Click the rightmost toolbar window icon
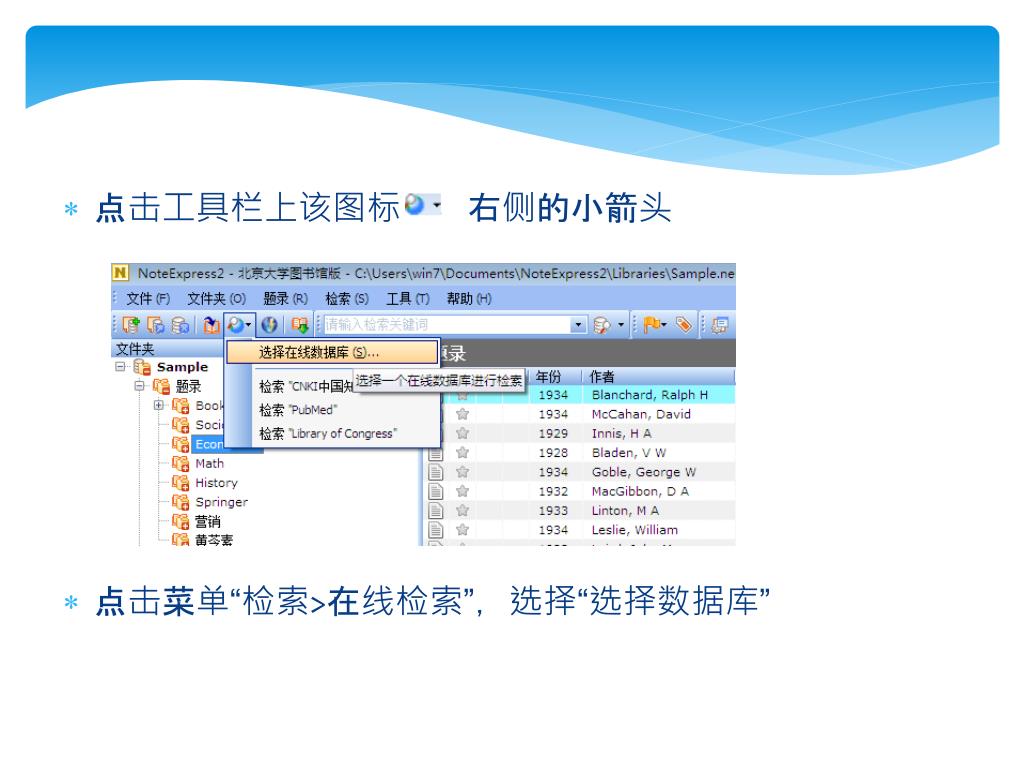Screen dimensions: 1024x768 coord(720,325)
